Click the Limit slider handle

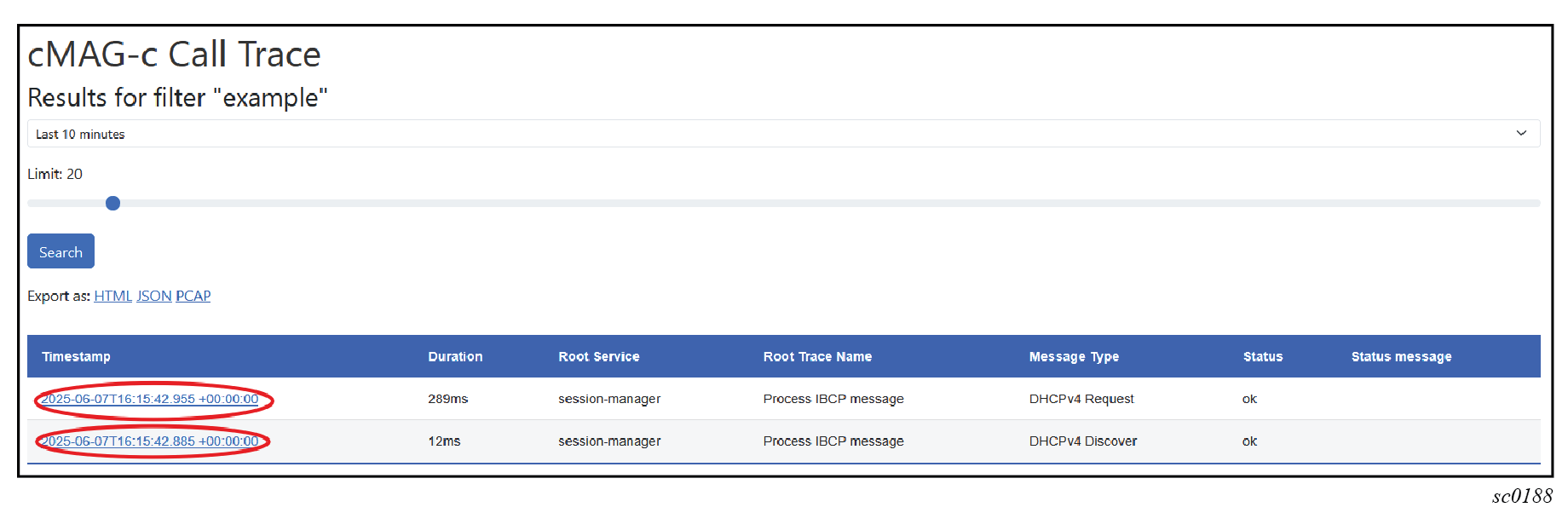coord(112,203)
